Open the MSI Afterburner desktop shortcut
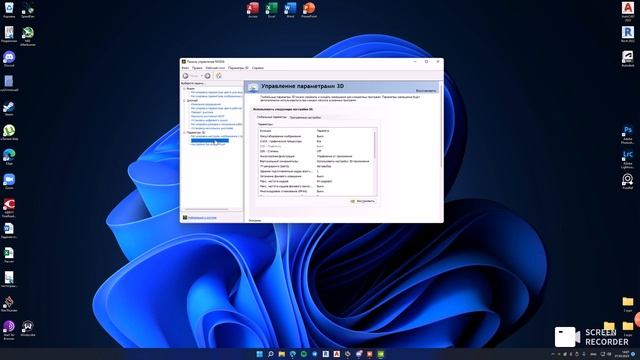Image resolution: width=640 pixels, height=360 pixels. [x=28, y=36]
